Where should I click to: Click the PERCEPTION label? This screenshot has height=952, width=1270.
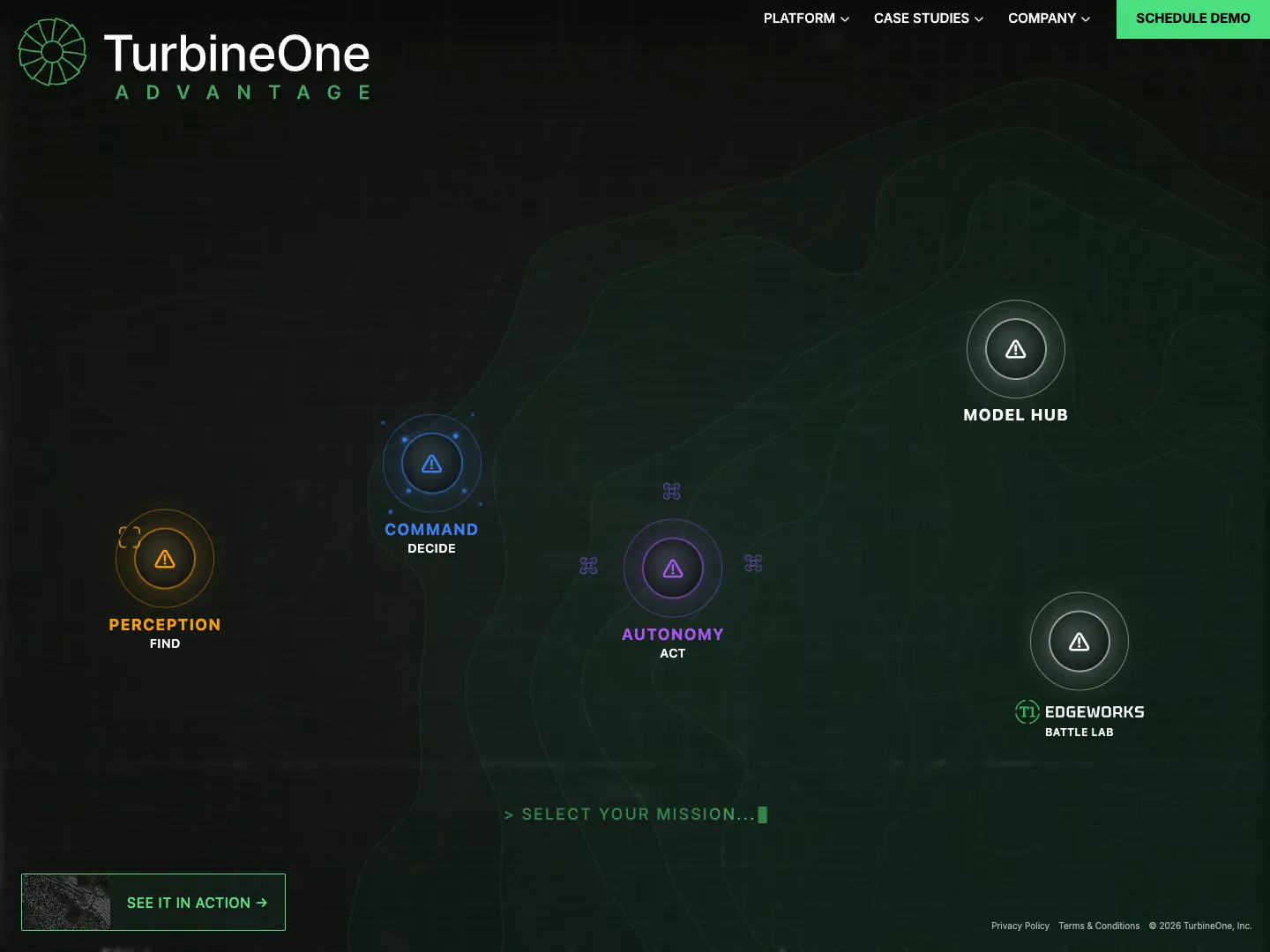[x=165, y=624]
